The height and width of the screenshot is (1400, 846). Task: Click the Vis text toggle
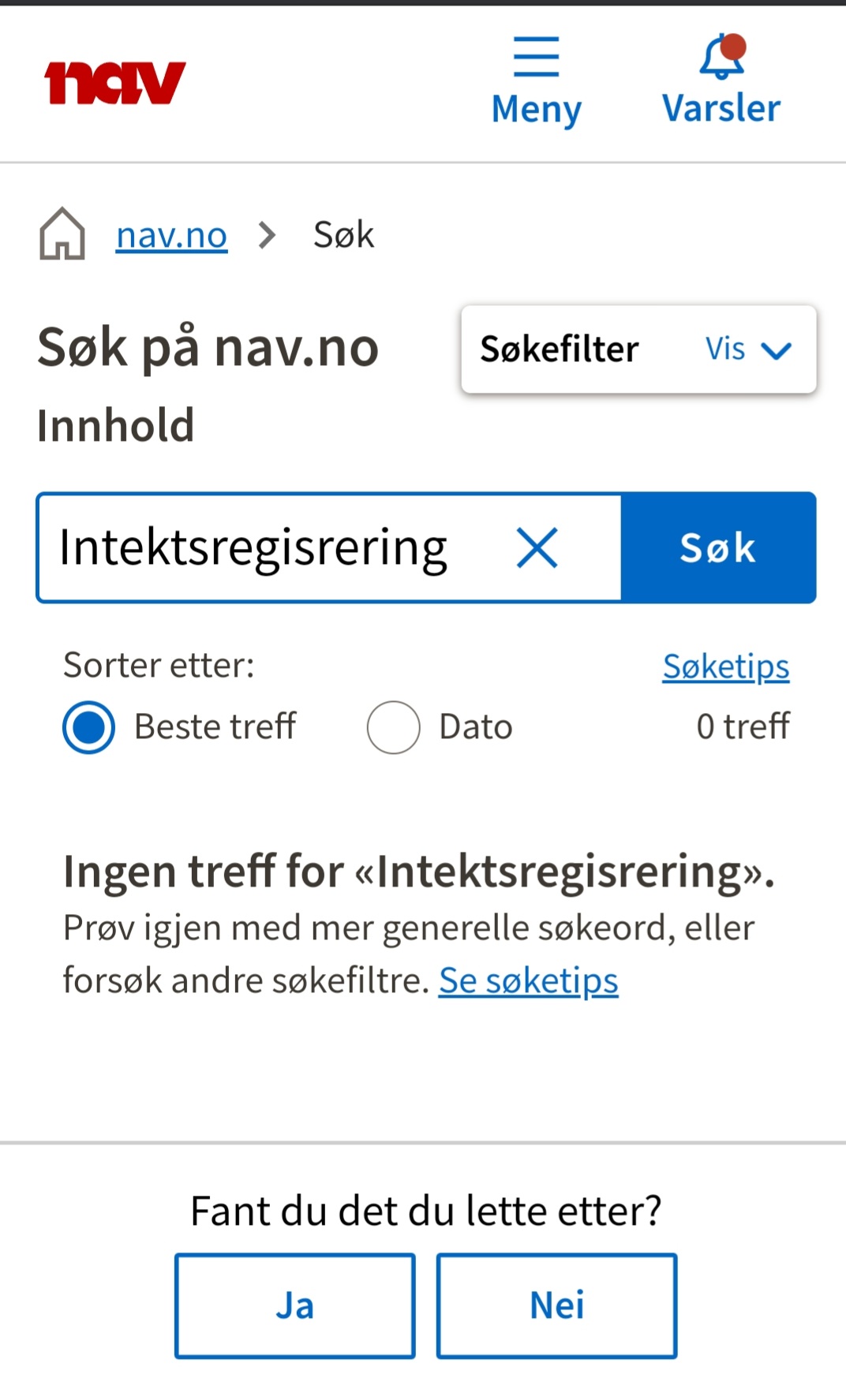(724, 349)
